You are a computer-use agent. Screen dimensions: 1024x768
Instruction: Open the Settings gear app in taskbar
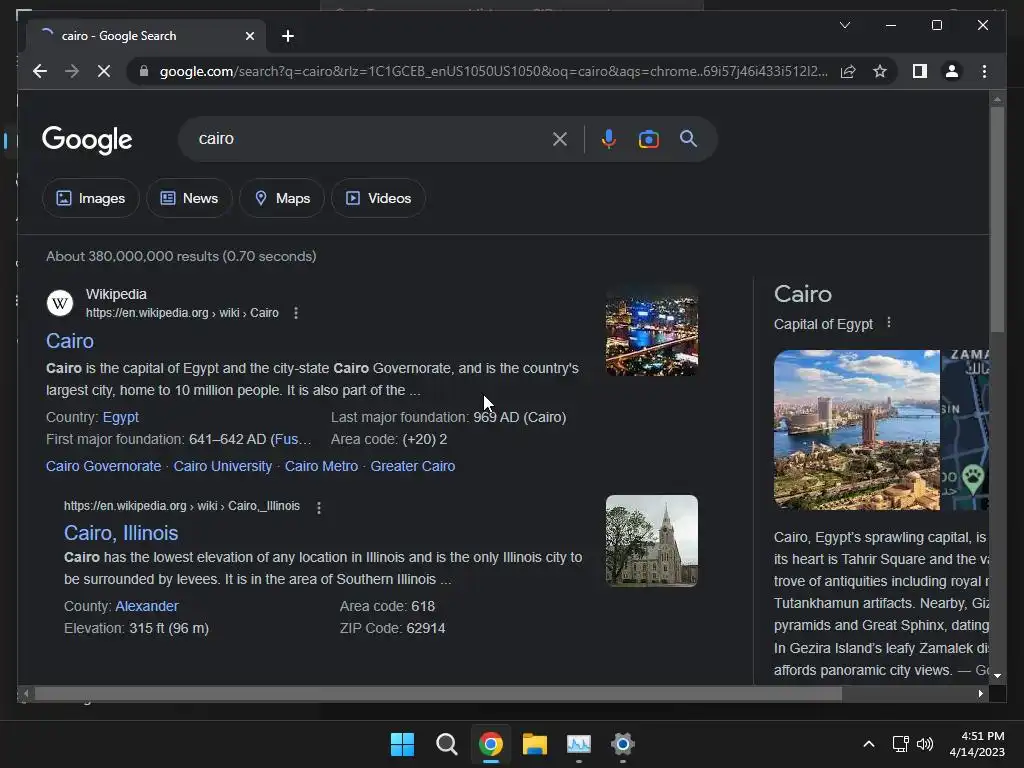tap(622, 744)
